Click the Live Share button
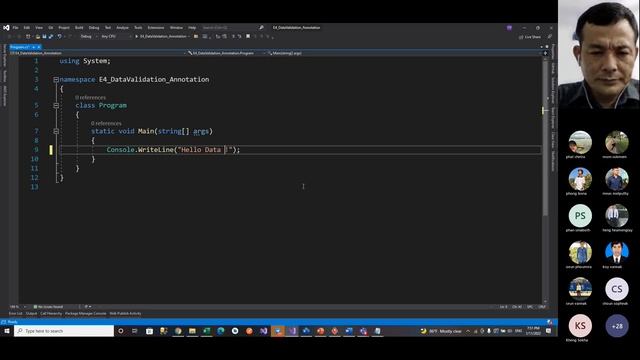The width and height of the screenshot is (640, 360). tap(529, 37)
